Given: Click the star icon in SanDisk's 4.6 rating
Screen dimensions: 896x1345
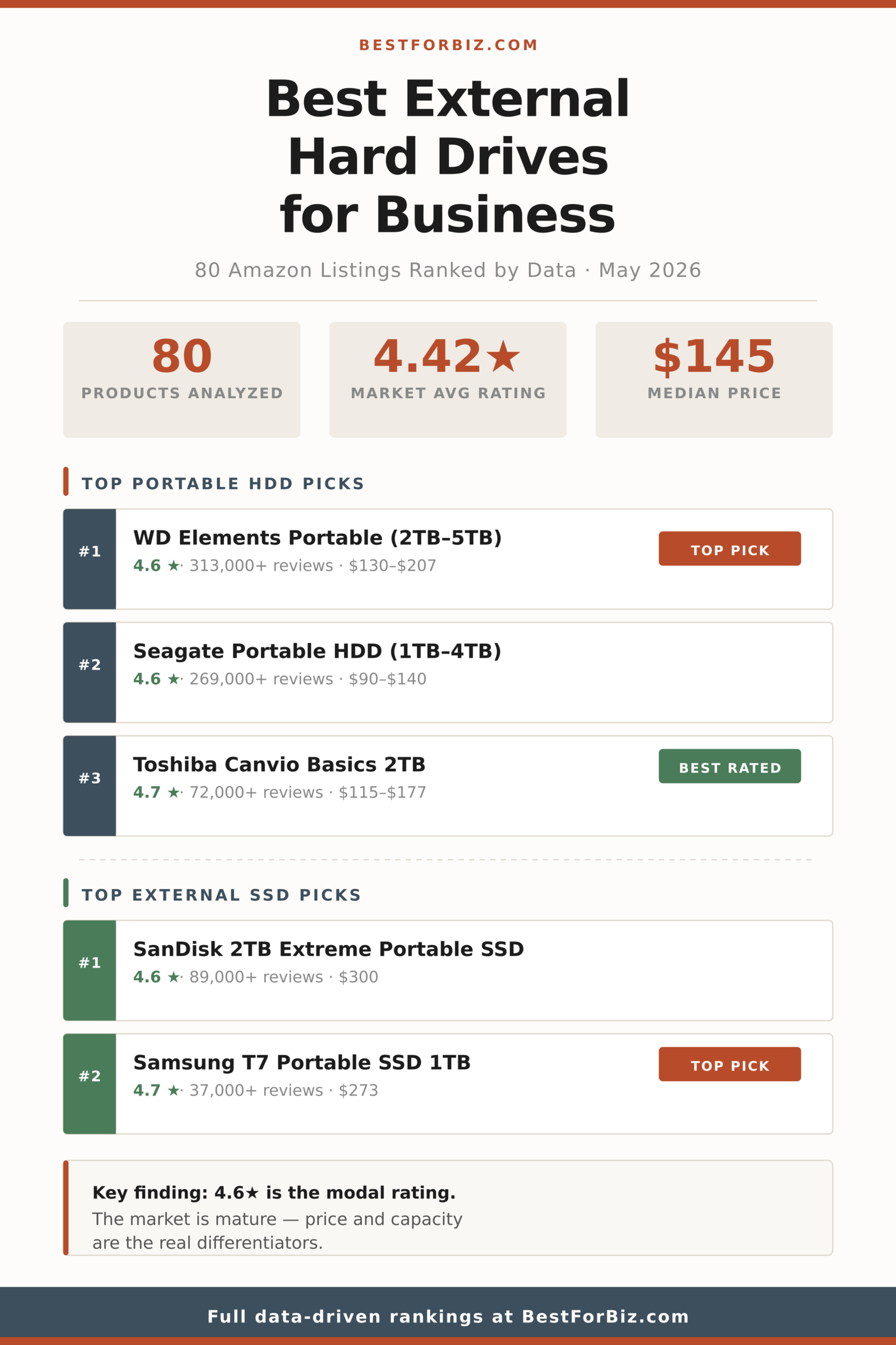Looking at the screenshot, I should tap(174, 978).
